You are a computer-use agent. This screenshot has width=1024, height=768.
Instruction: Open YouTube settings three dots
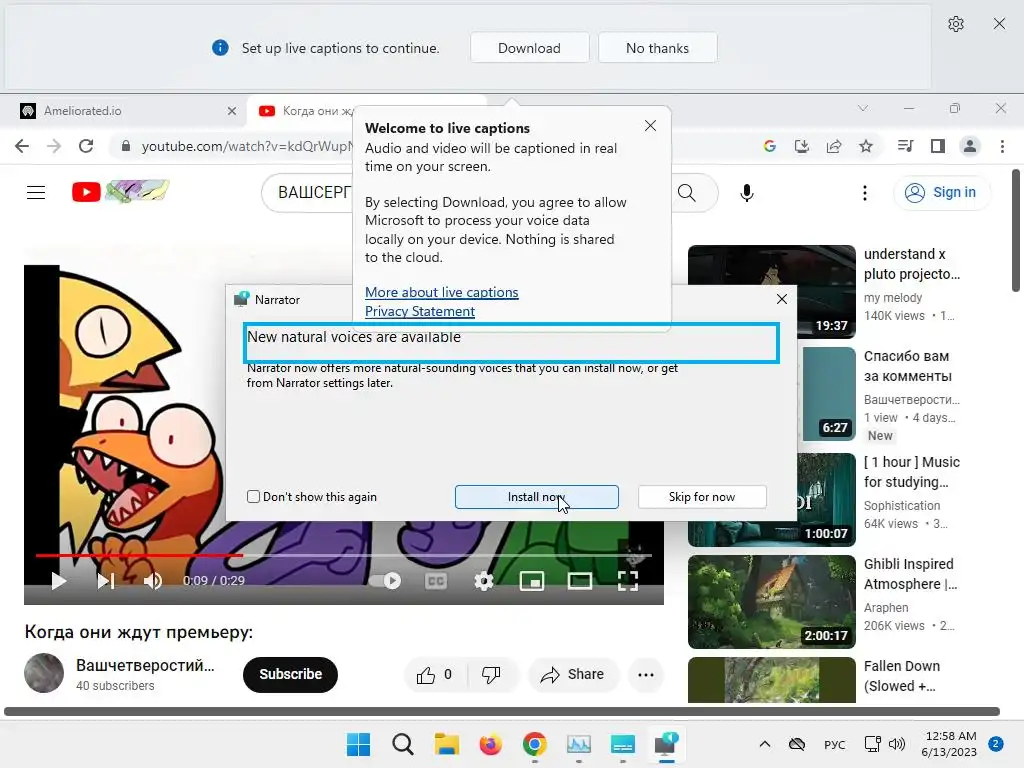pos(865,193)
